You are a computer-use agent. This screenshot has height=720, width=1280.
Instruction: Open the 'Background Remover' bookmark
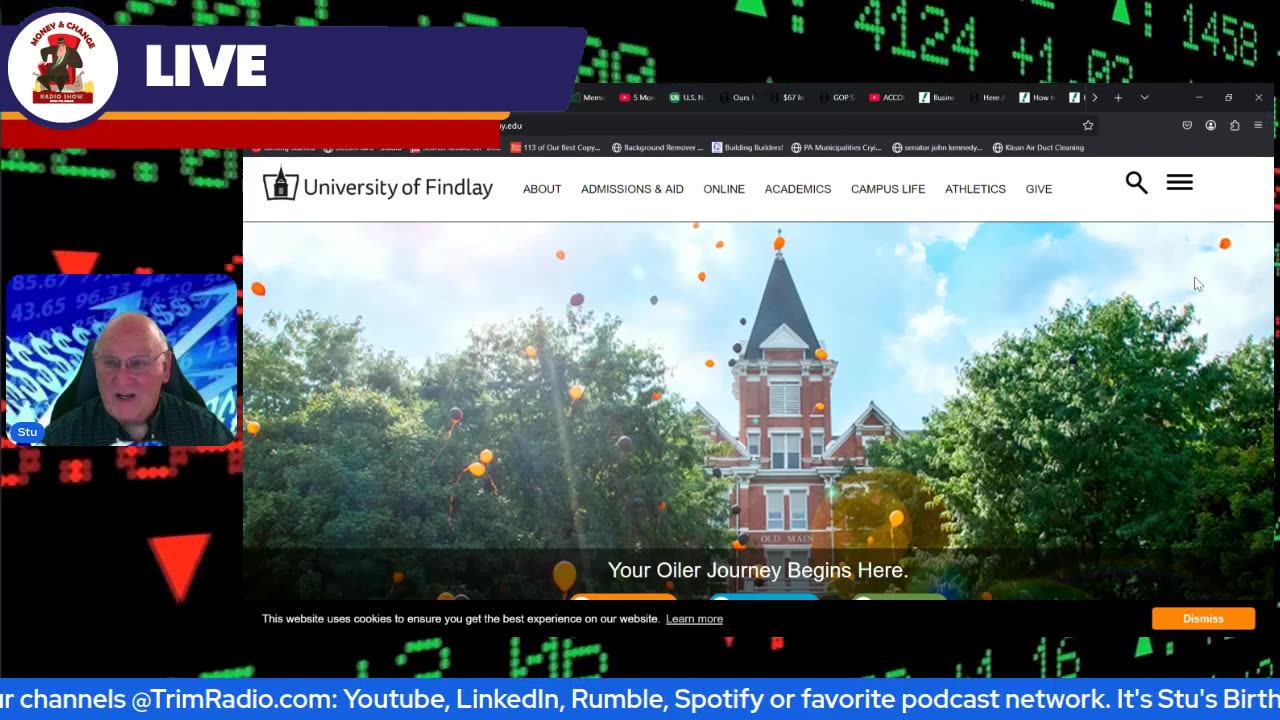coord(657,147)
